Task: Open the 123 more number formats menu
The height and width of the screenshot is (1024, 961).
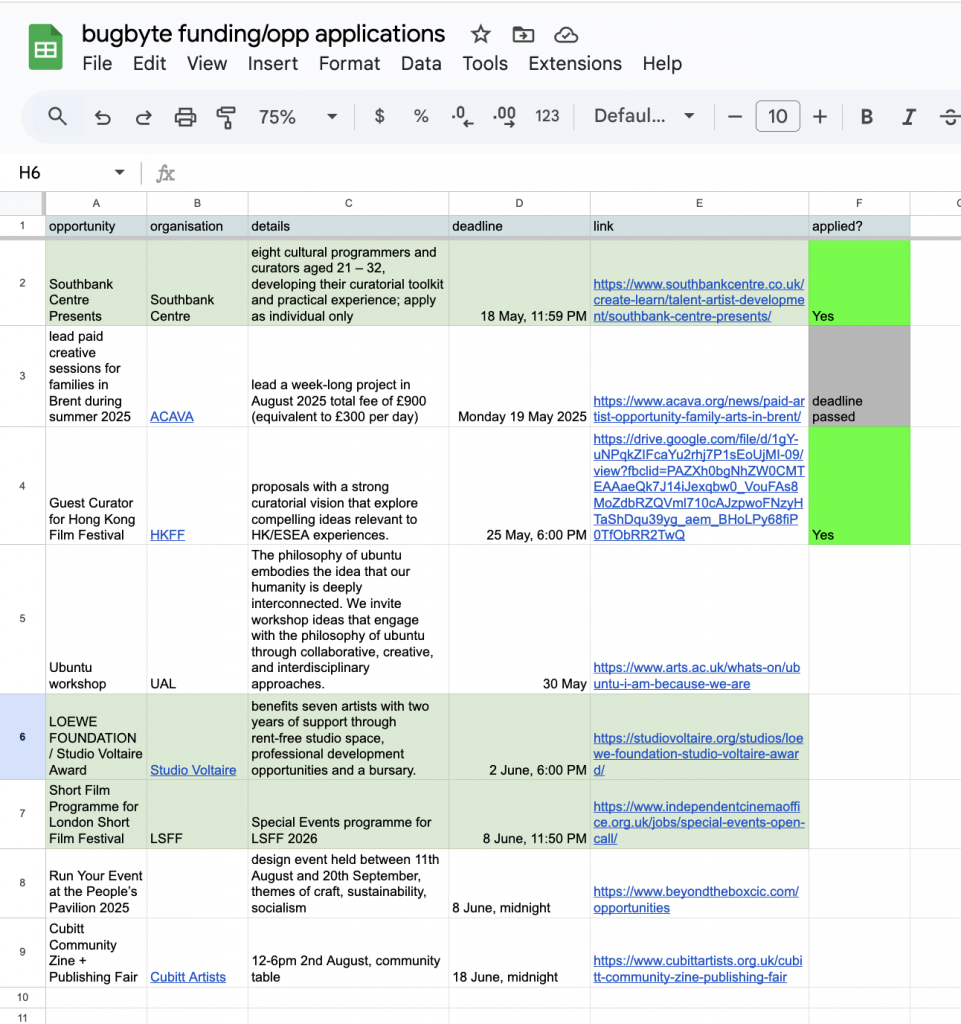Action: click(547, 116)
